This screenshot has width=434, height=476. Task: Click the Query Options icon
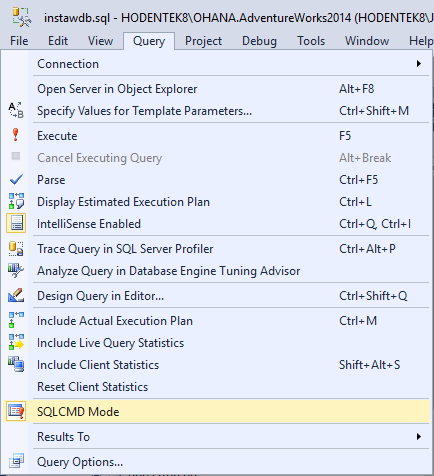click(16, 461)
